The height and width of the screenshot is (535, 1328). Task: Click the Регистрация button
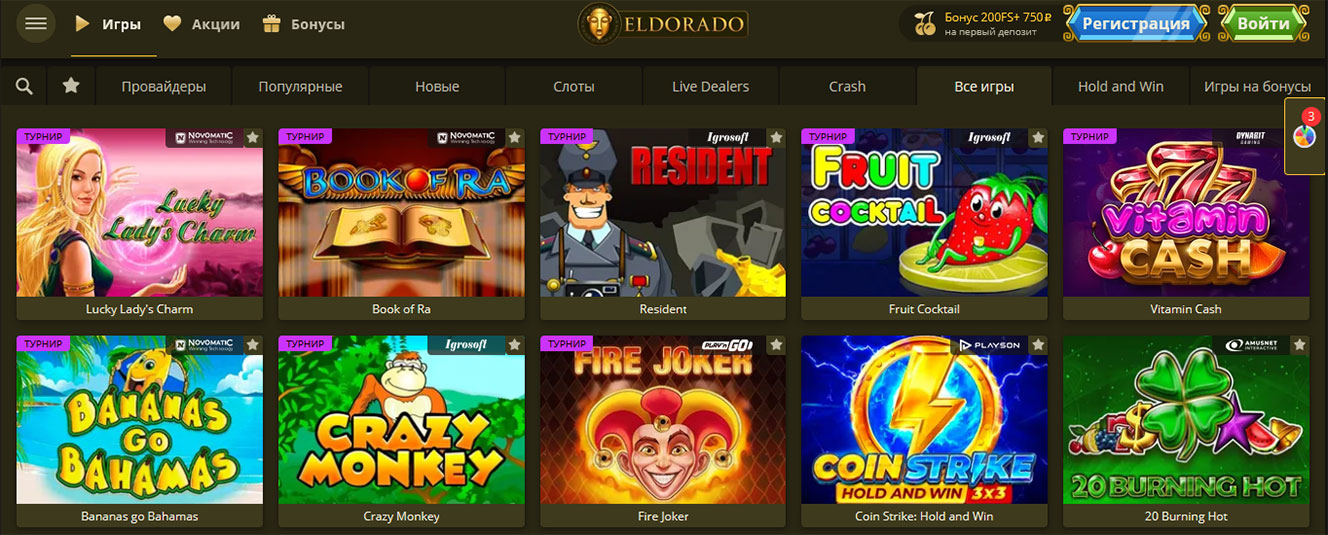click(x=1136, y=23)
